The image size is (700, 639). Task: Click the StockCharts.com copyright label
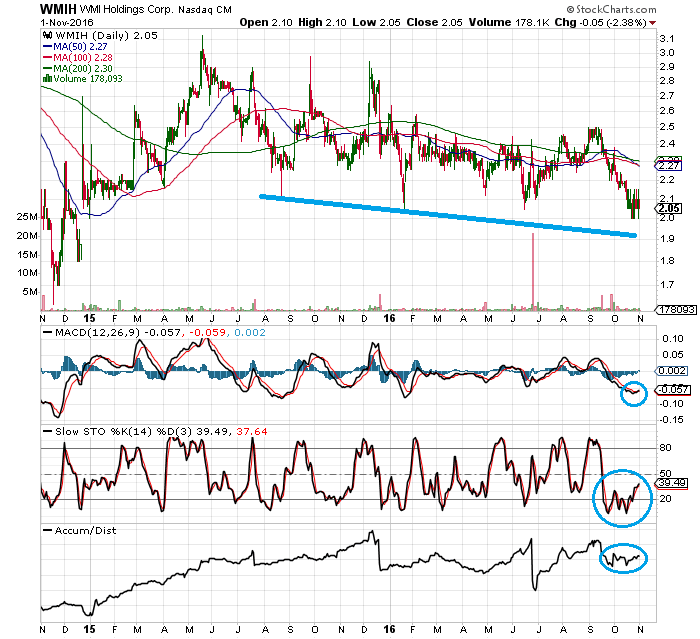pyautogui.click(x=612, y=9)
